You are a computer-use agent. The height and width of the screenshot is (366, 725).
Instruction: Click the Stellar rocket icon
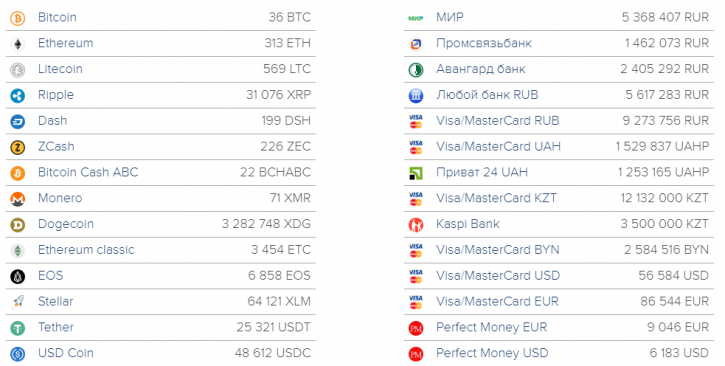pyautogui.click(x=18, y=302)
